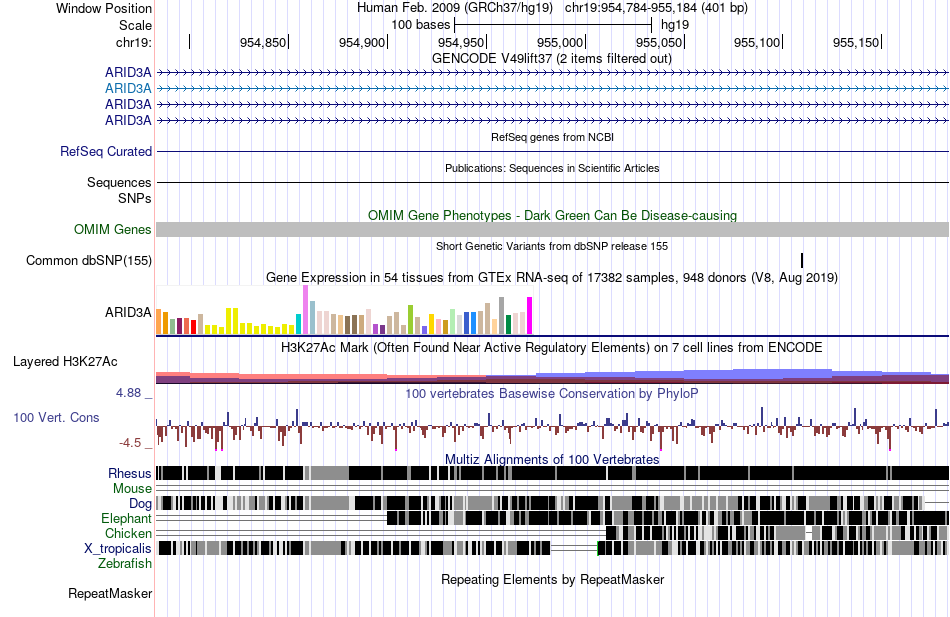Click the magenta last GTEx expression bar

click(x=530, y=316)
